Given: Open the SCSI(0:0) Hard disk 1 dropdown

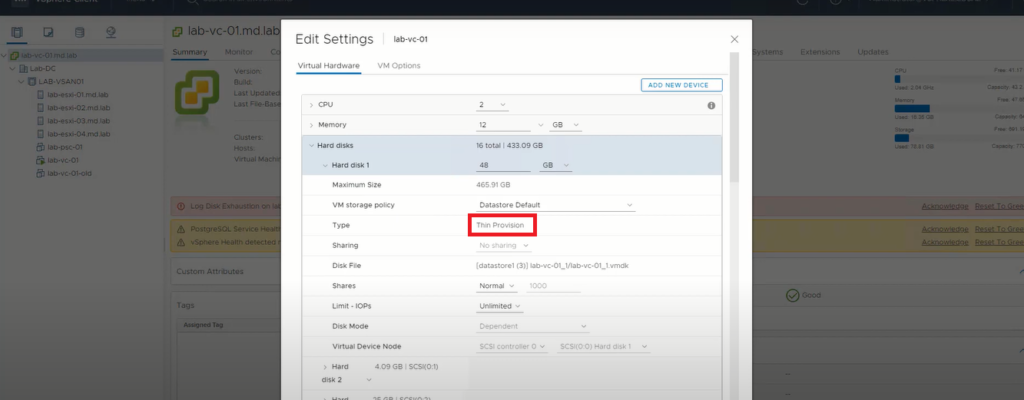Looking at the screenshot, I should 603,346.
